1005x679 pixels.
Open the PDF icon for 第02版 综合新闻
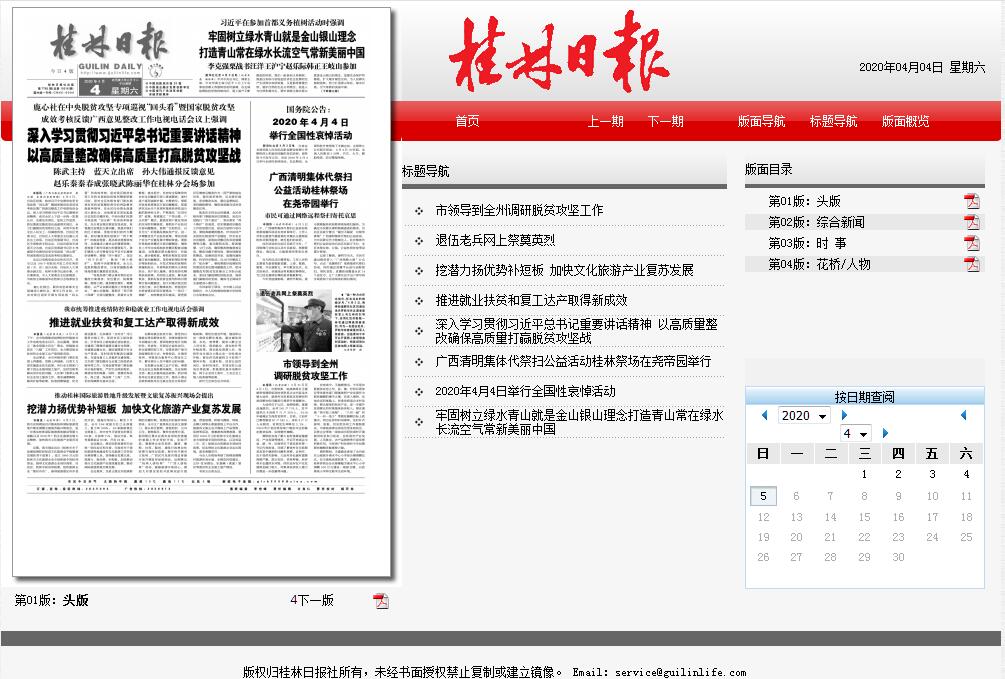[x=971, y=222]
